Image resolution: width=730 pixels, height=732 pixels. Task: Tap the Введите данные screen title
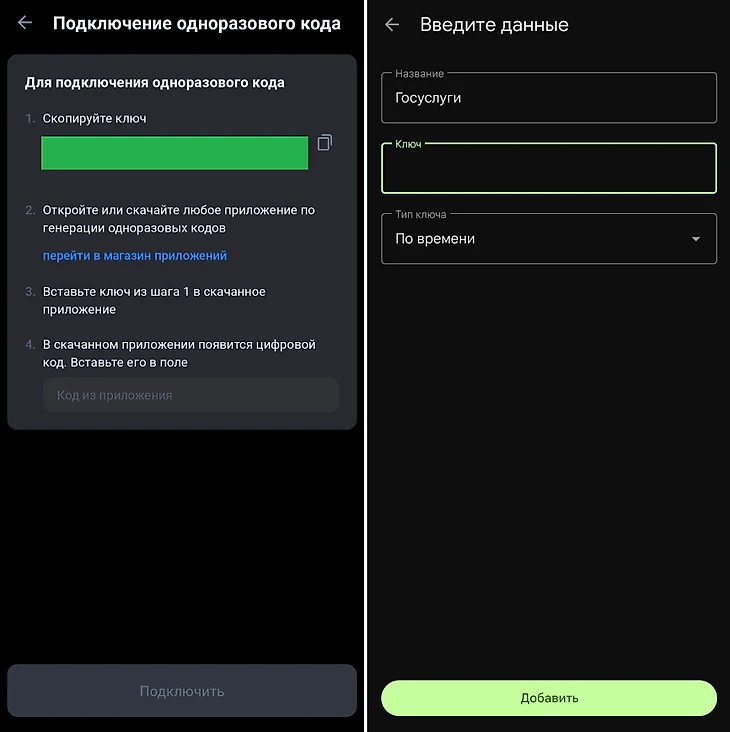tap(494, 25)
